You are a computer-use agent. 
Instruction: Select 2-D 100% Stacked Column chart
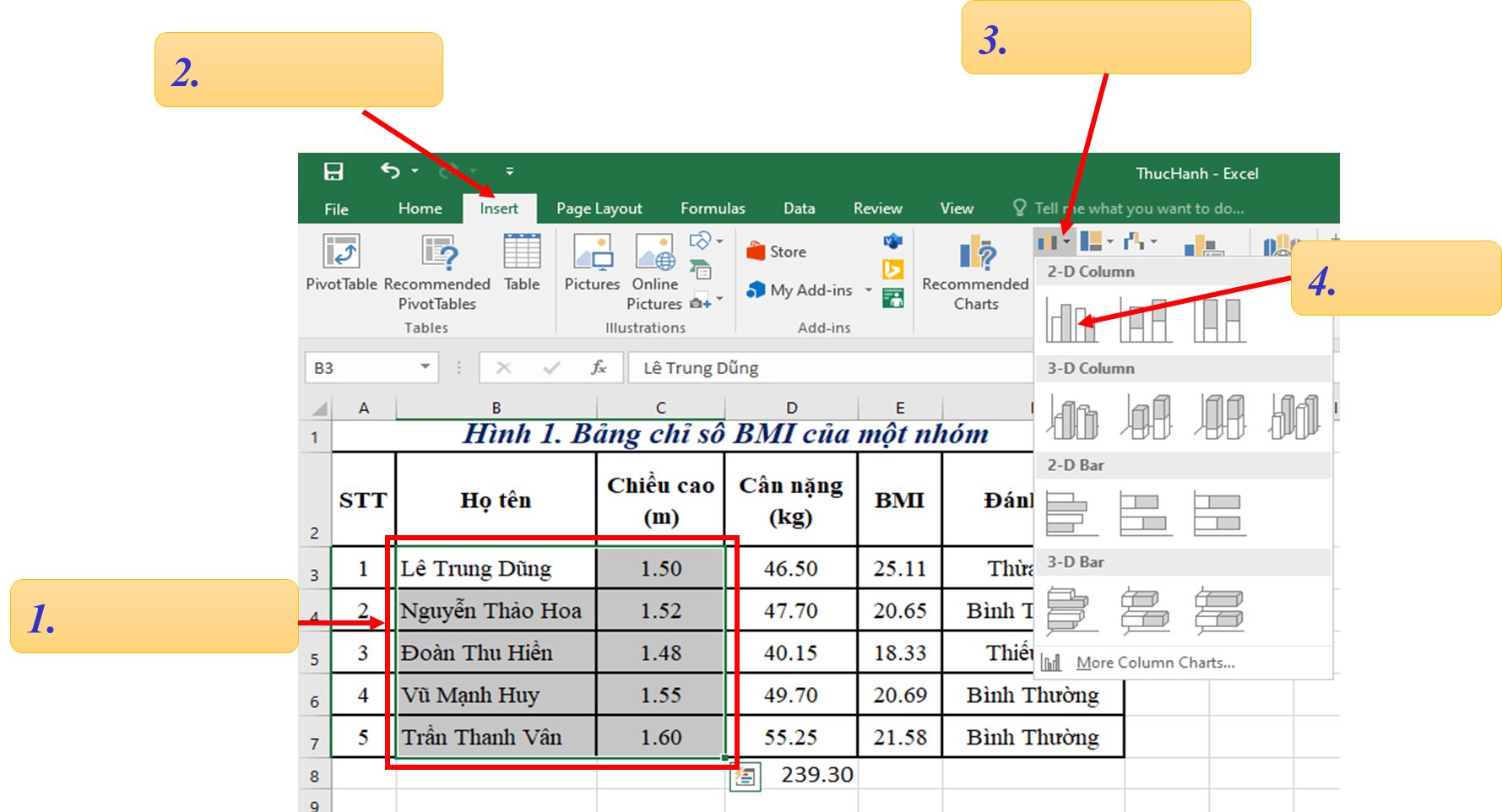(1220, 320)
